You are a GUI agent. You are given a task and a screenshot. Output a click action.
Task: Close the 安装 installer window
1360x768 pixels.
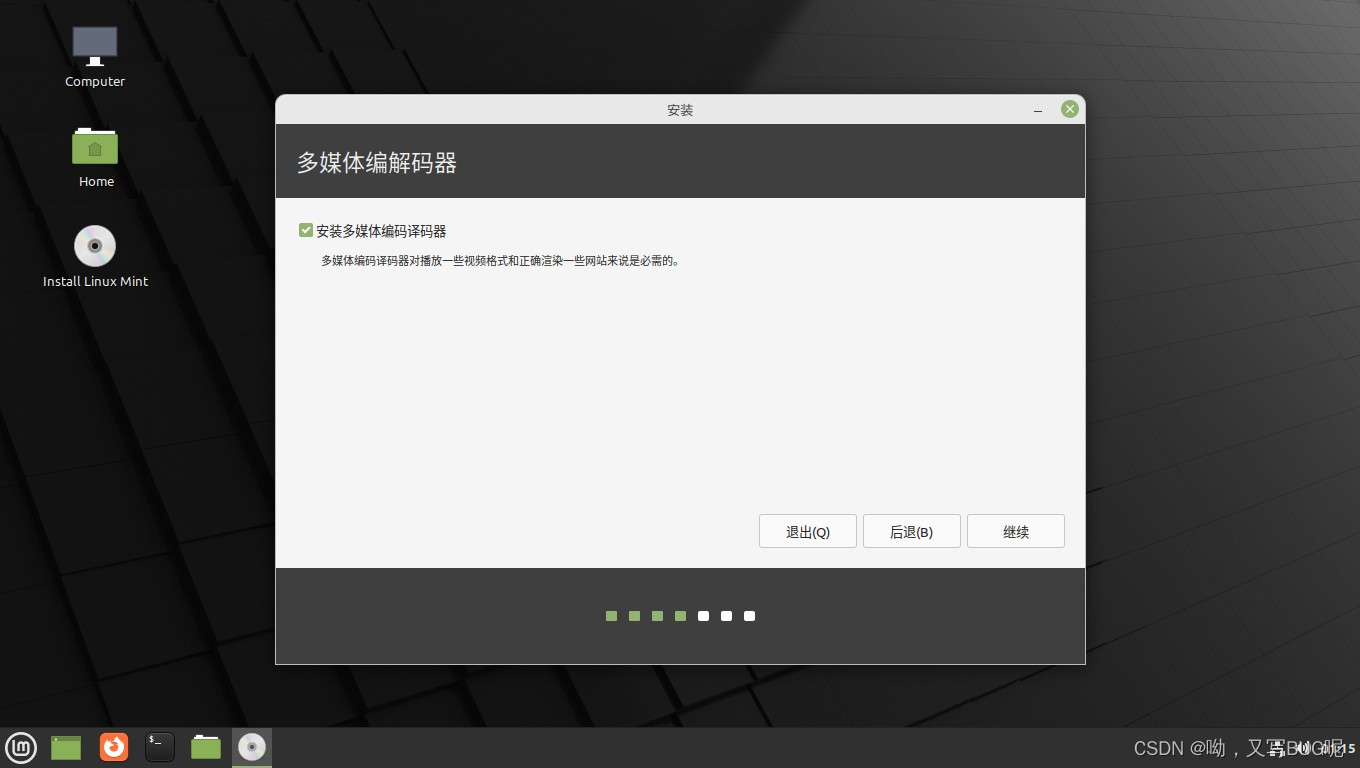(x=1070, y=109)
